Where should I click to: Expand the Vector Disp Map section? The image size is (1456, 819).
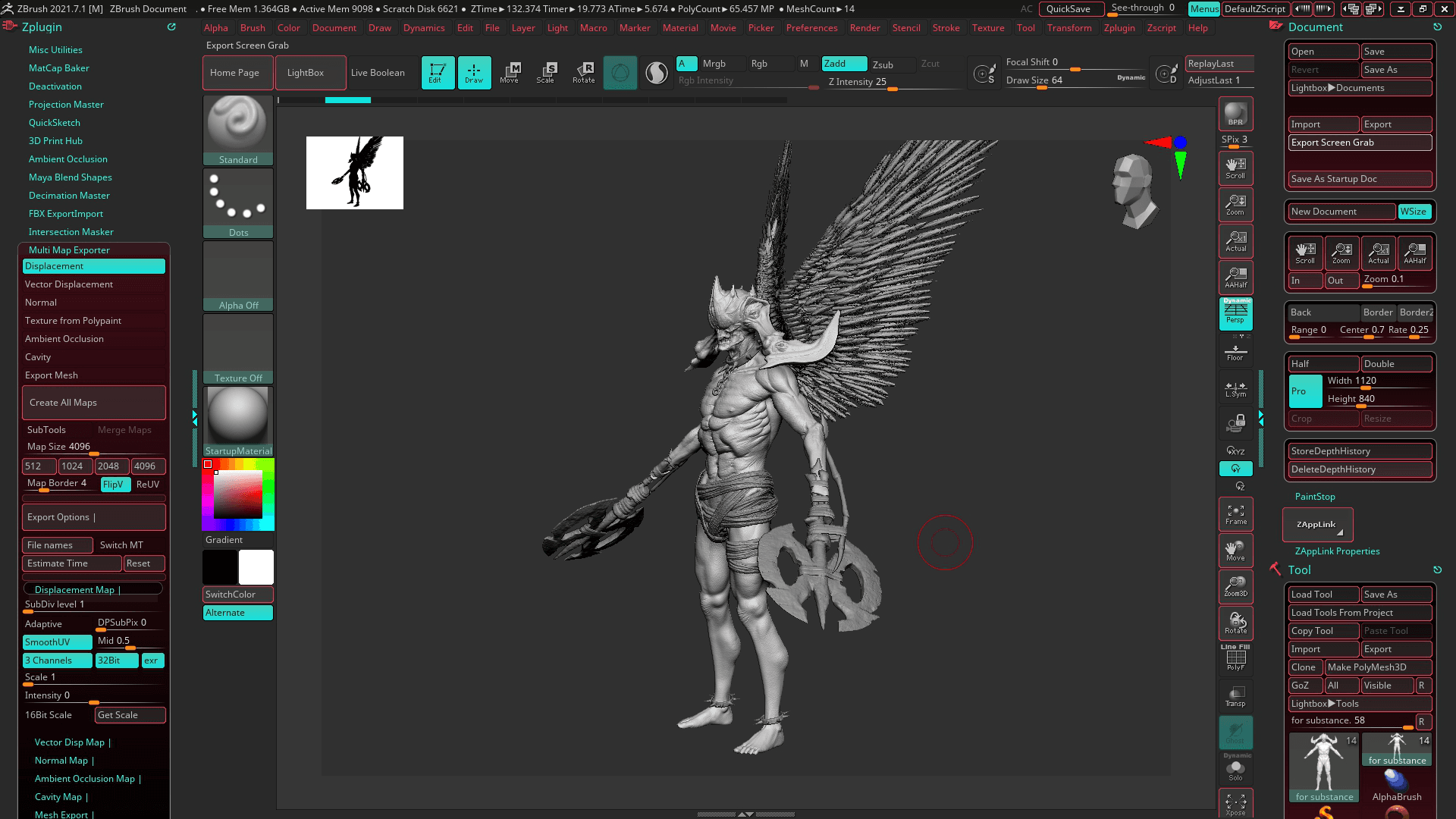[x=73, y=742]
